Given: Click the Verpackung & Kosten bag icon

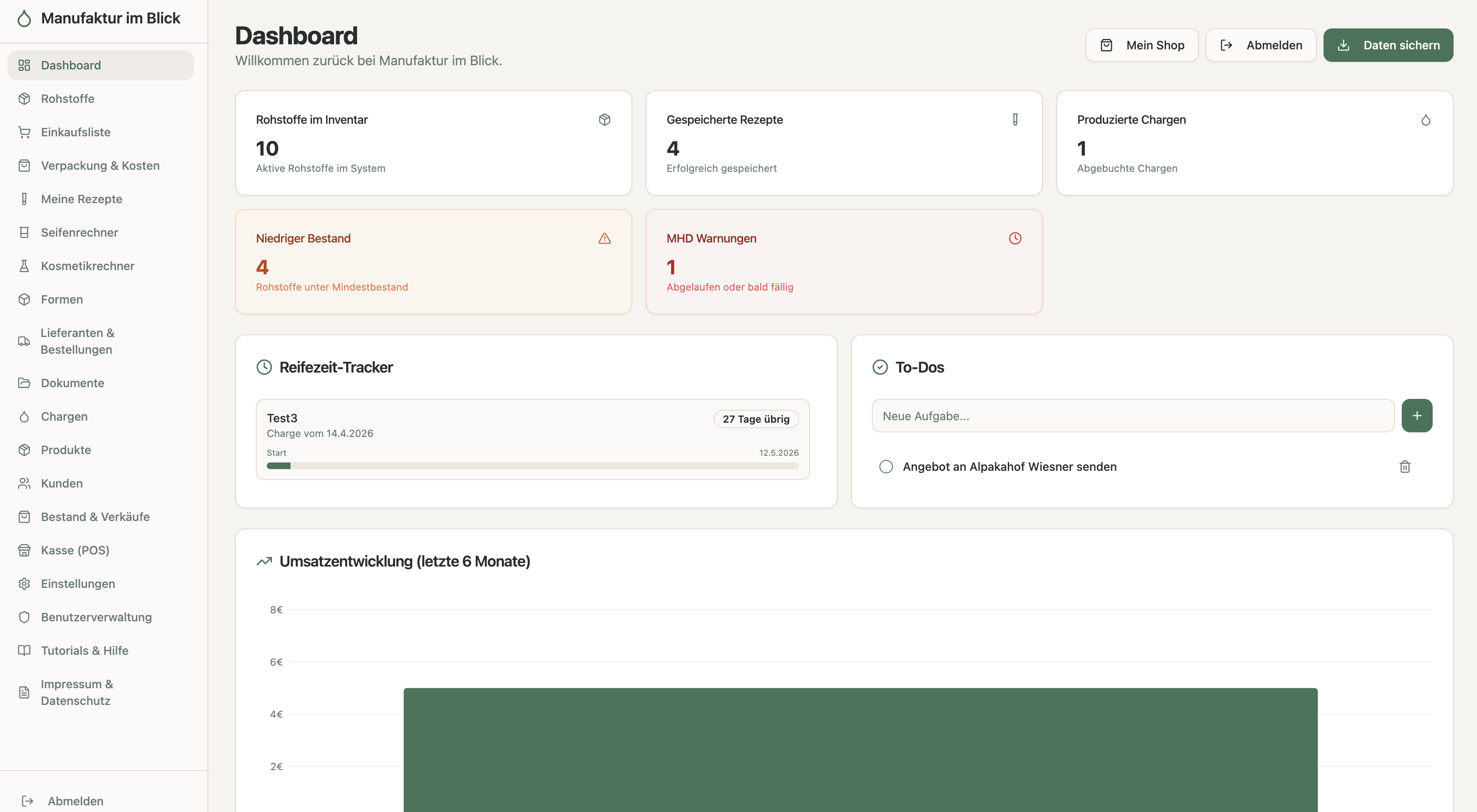Looking at the screenshot, I should (x=24, y=166).
